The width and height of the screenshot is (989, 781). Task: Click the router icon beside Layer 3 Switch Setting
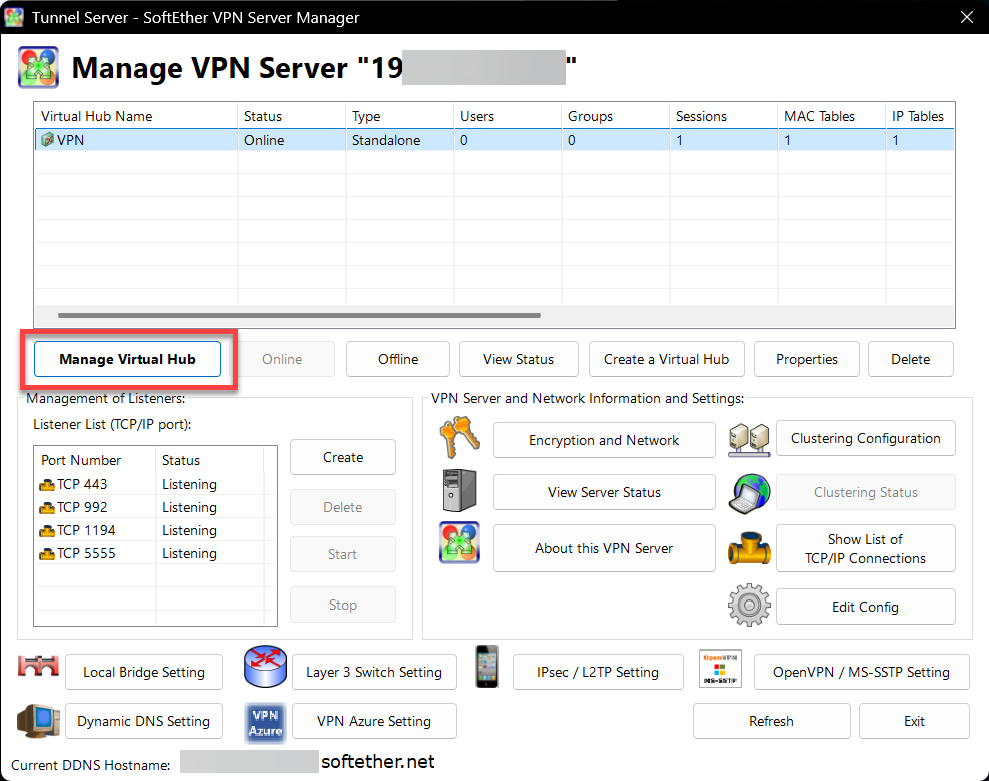pyautogui.click(x=266, y=666)
